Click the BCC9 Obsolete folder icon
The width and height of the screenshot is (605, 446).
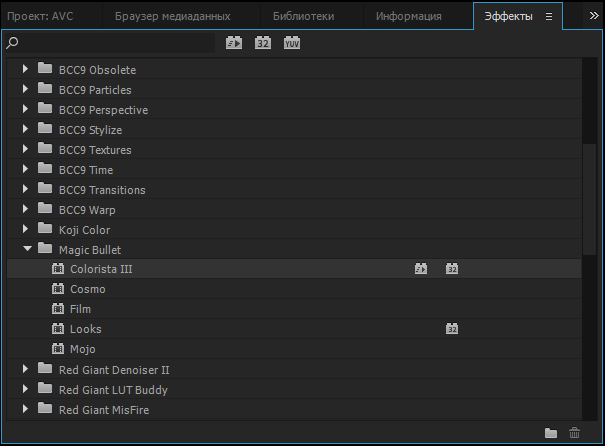coord(45,68)
